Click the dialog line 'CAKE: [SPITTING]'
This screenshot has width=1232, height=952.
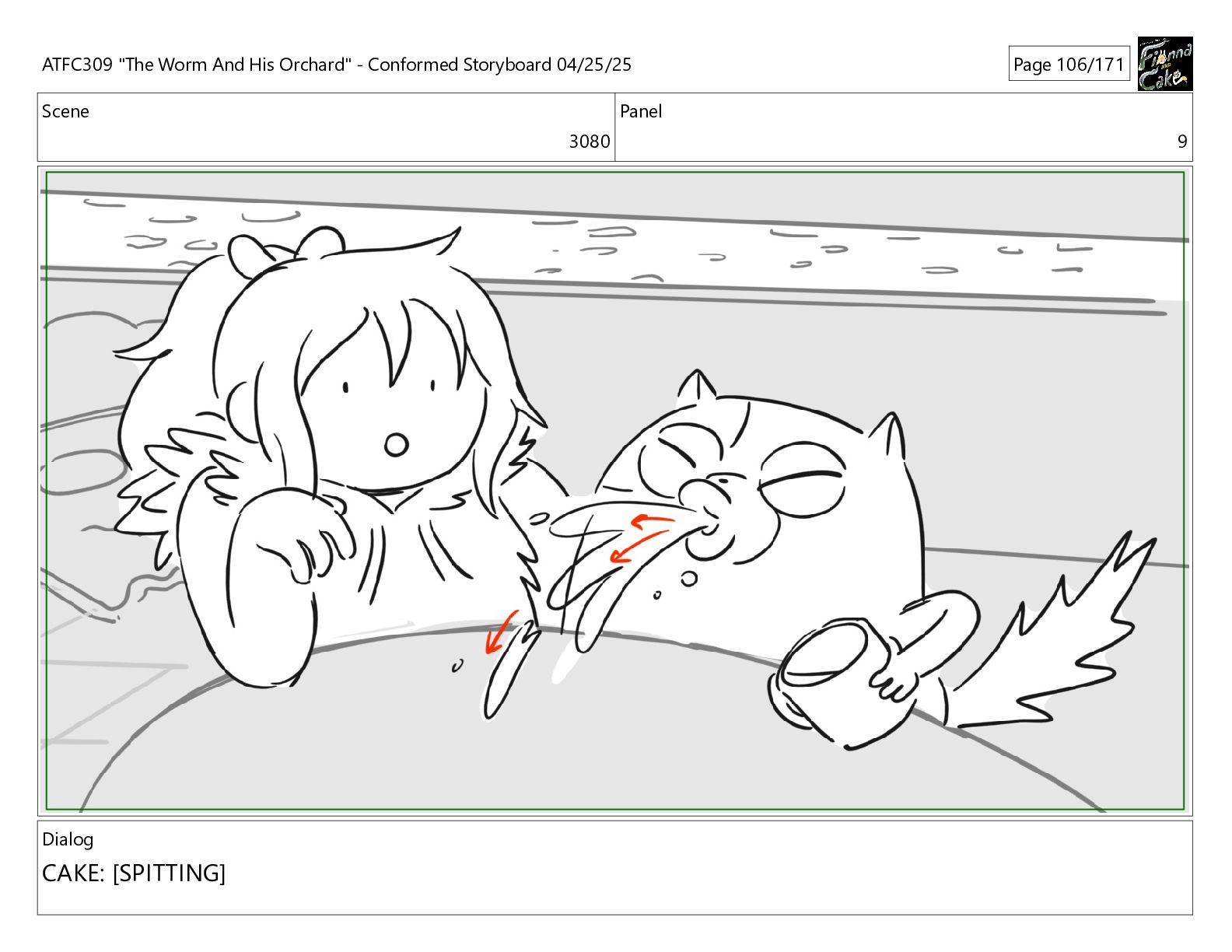[x=134, y=873]
